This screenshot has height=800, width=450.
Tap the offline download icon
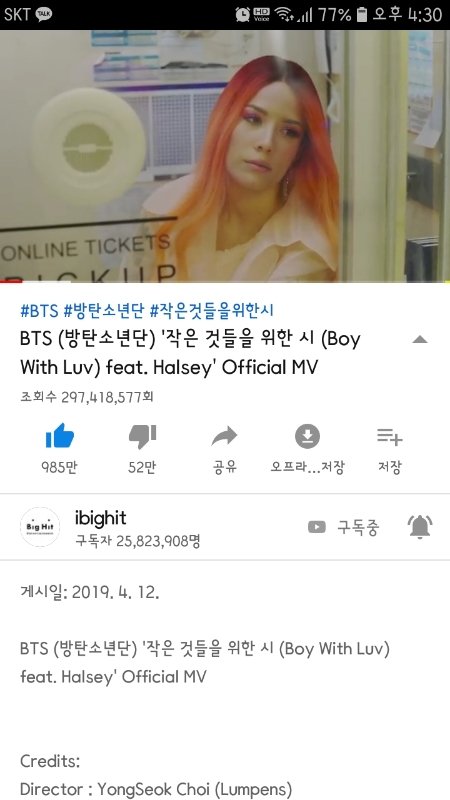307,436
